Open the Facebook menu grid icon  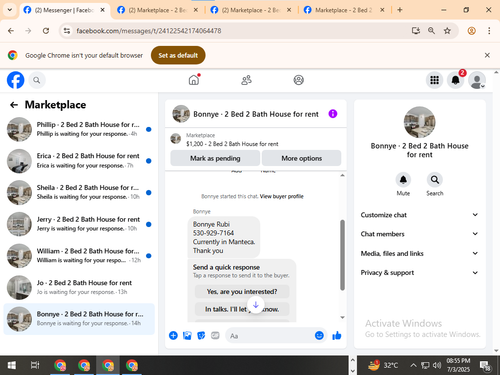tap(434, 80)
